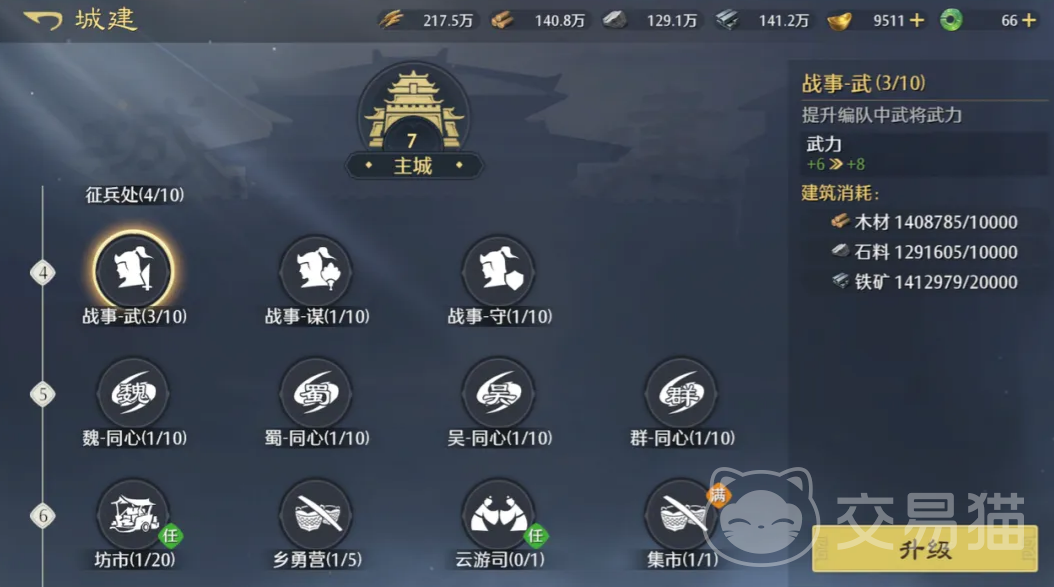This screenshot has height=587, width=1054.
Task: Select the 坊市 market icon
Action: point(133,515)
